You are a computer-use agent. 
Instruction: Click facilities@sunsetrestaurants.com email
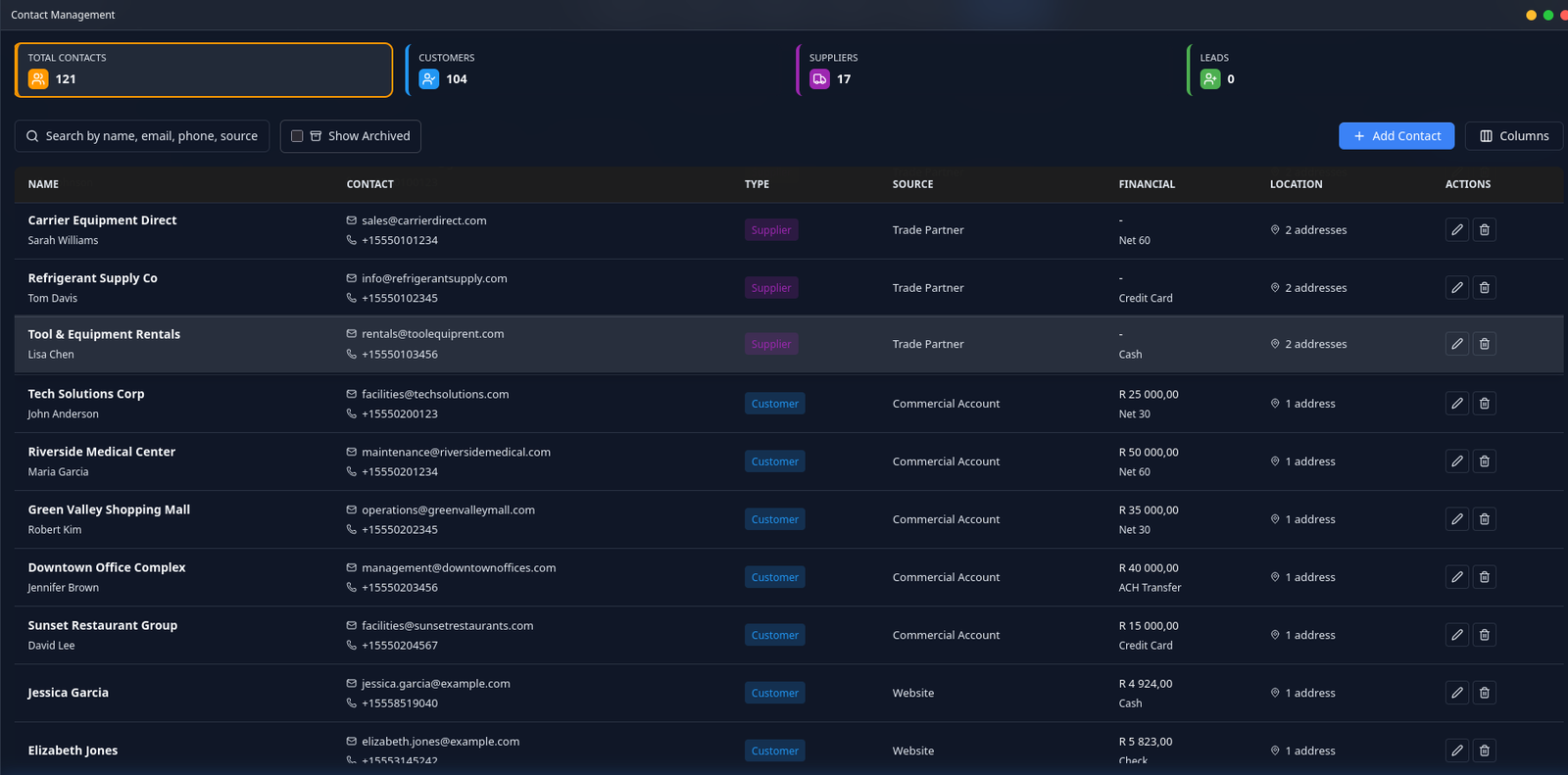[447, 625]
